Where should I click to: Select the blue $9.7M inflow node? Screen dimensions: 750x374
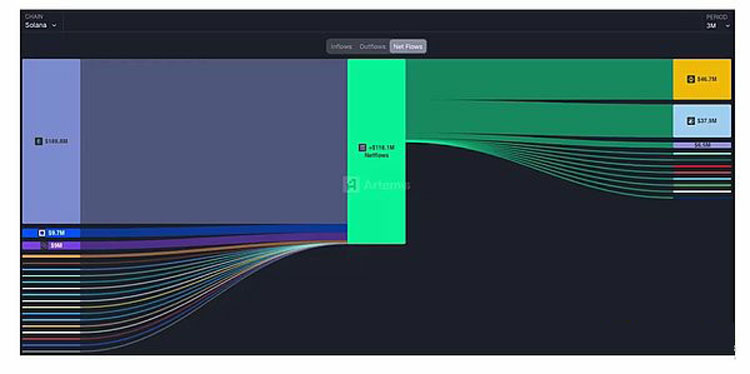pyautogui.click(x=51, y=233)
